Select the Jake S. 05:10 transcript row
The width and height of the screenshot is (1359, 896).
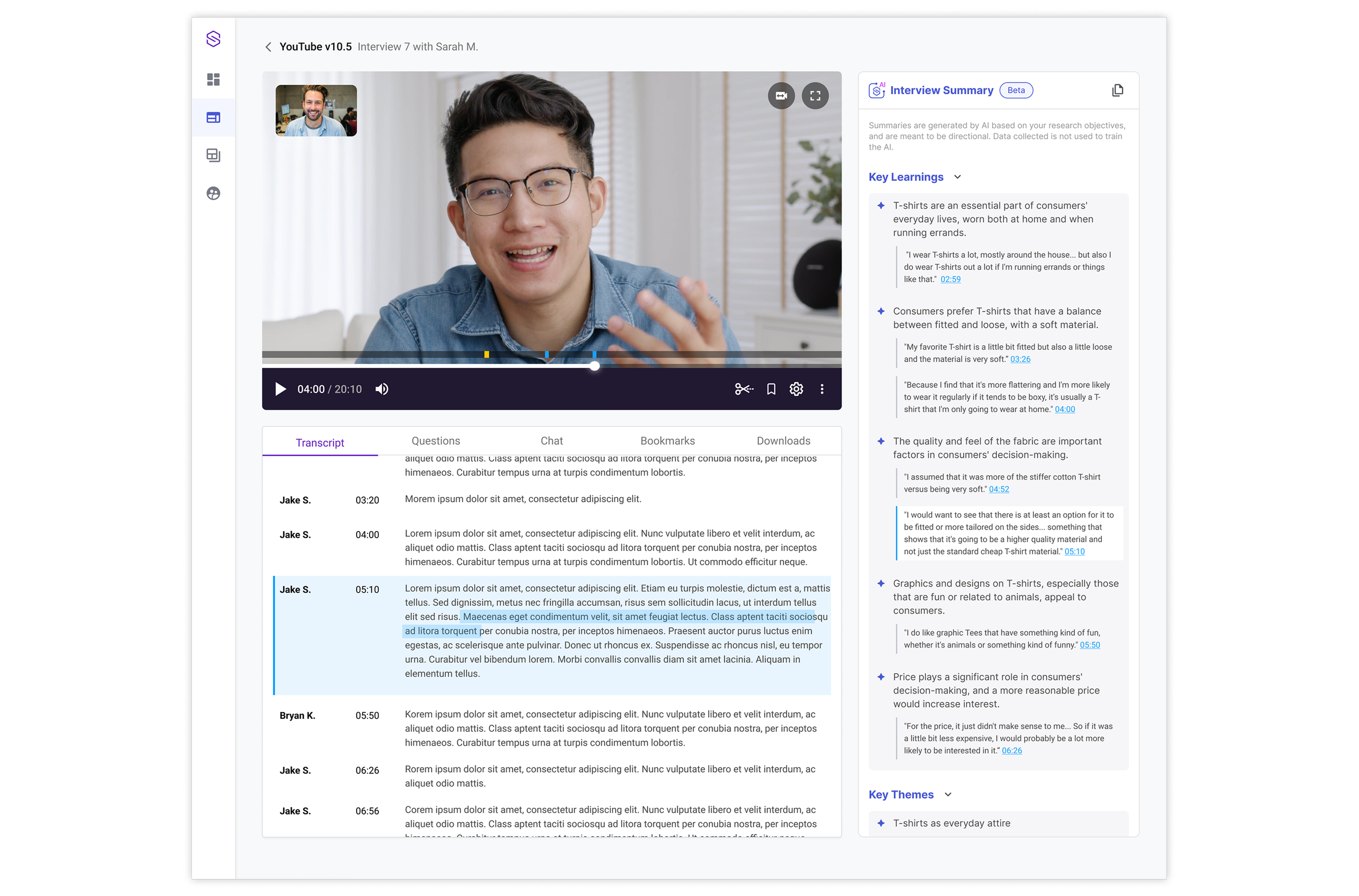[552, 636]
